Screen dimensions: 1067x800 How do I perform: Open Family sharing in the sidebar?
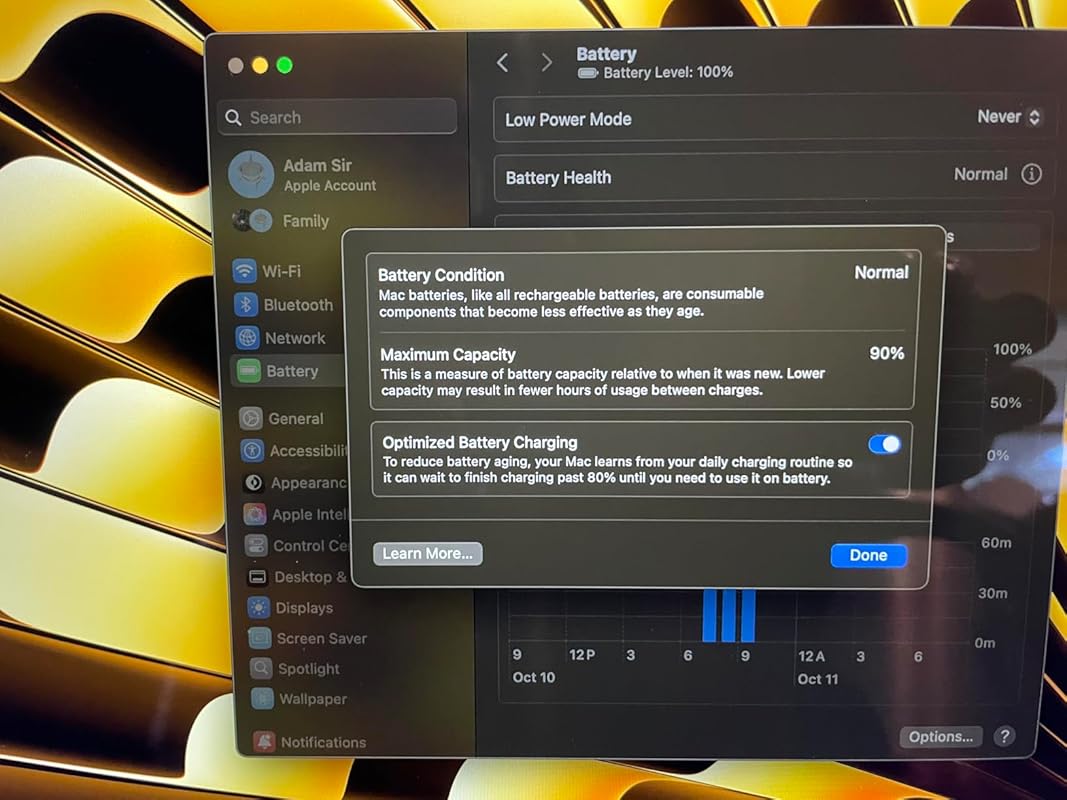(x=304, y=221)
